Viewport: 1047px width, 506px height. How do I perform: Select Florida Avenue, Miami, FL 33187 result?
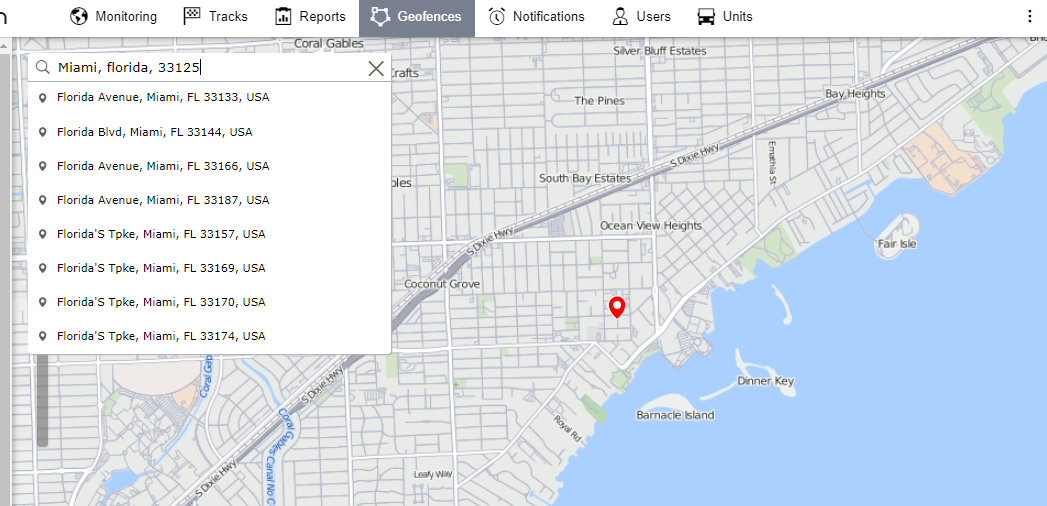point(163,200)
